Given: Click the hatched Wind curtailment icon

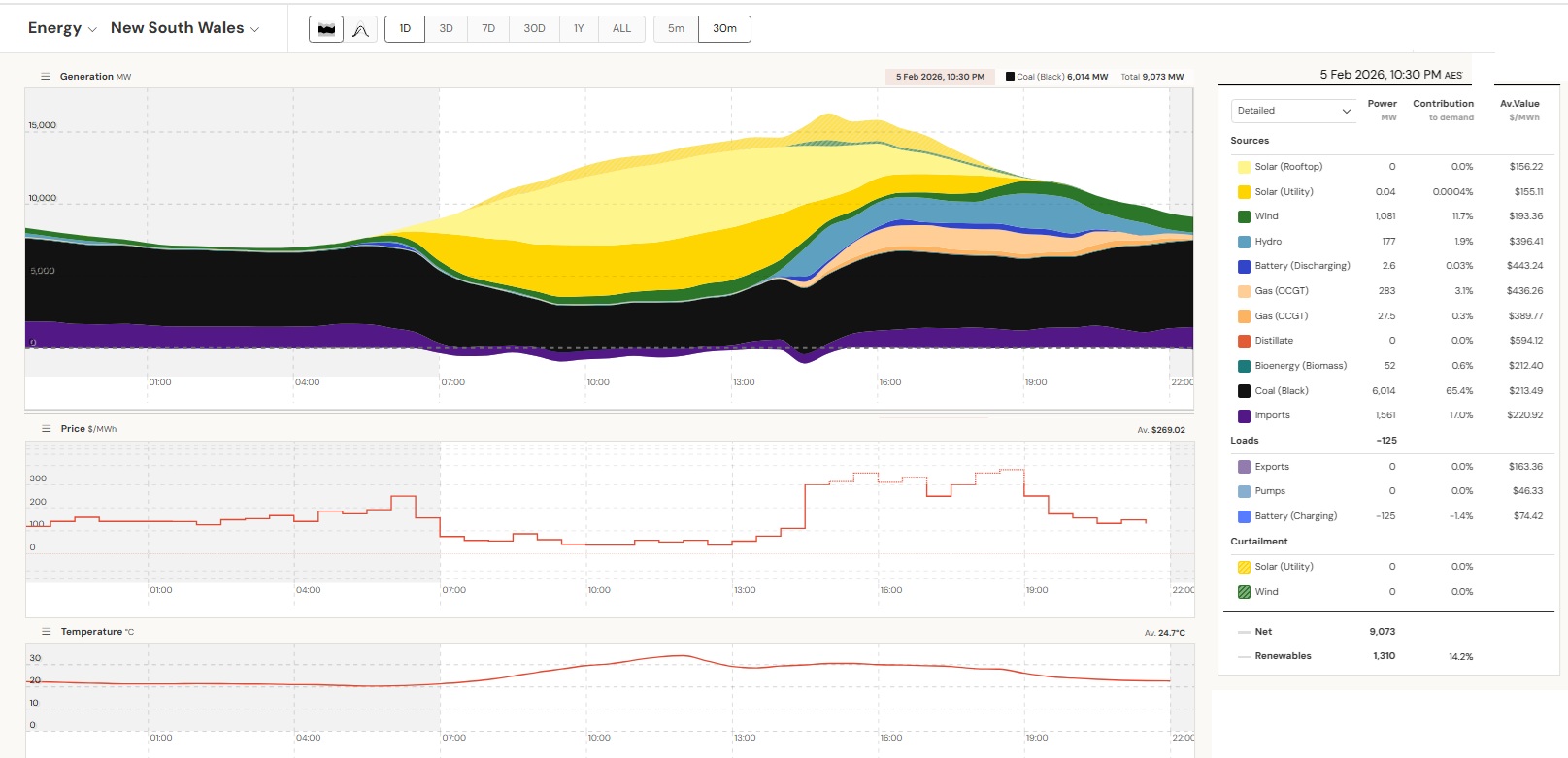Looking at the screenshot, I should (1244, 592).
